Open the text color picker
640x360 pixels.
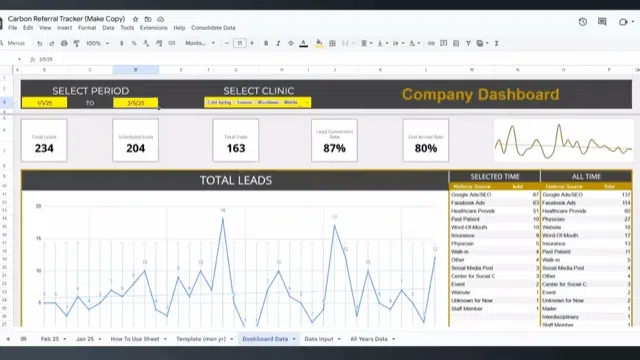point(303,43)
